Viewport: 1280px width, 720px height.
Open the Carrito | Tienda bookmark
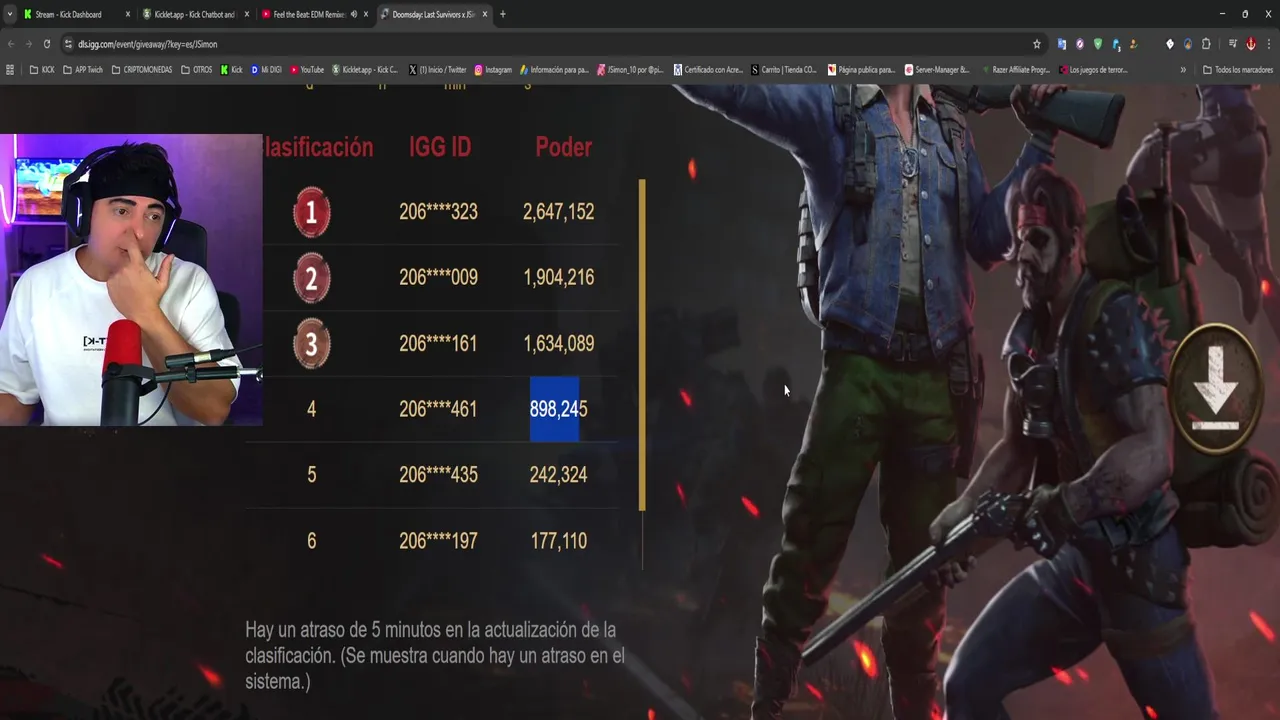pos(784,70)
